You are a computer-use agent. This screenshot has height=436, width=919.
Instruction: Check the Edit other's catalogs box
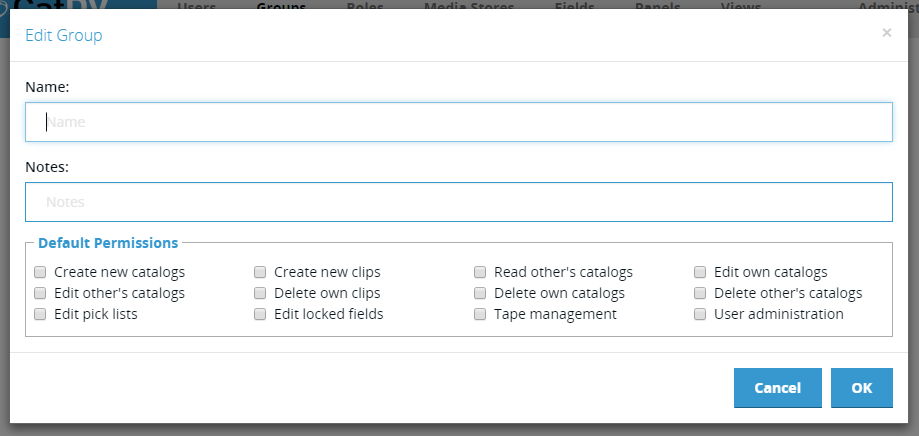[40, 293]
